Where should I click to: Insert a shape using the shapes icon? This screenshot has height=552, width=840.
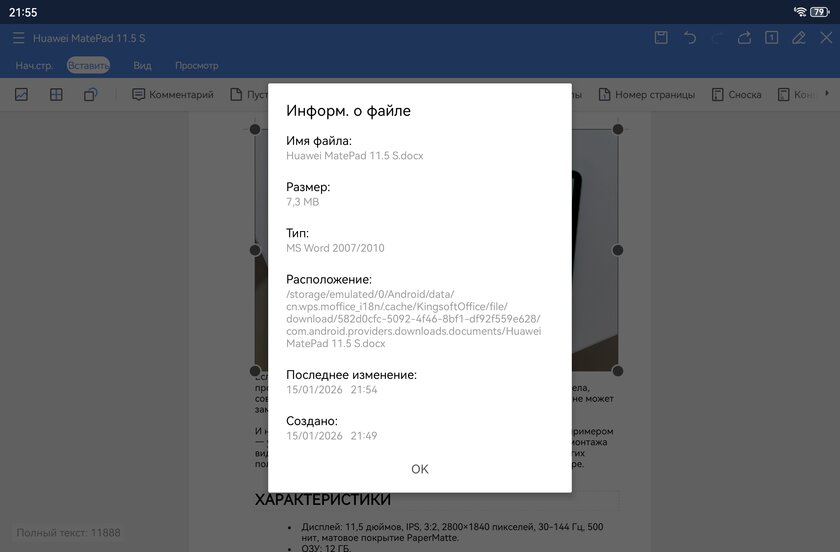pyautogui.click(x=91, y=95)
